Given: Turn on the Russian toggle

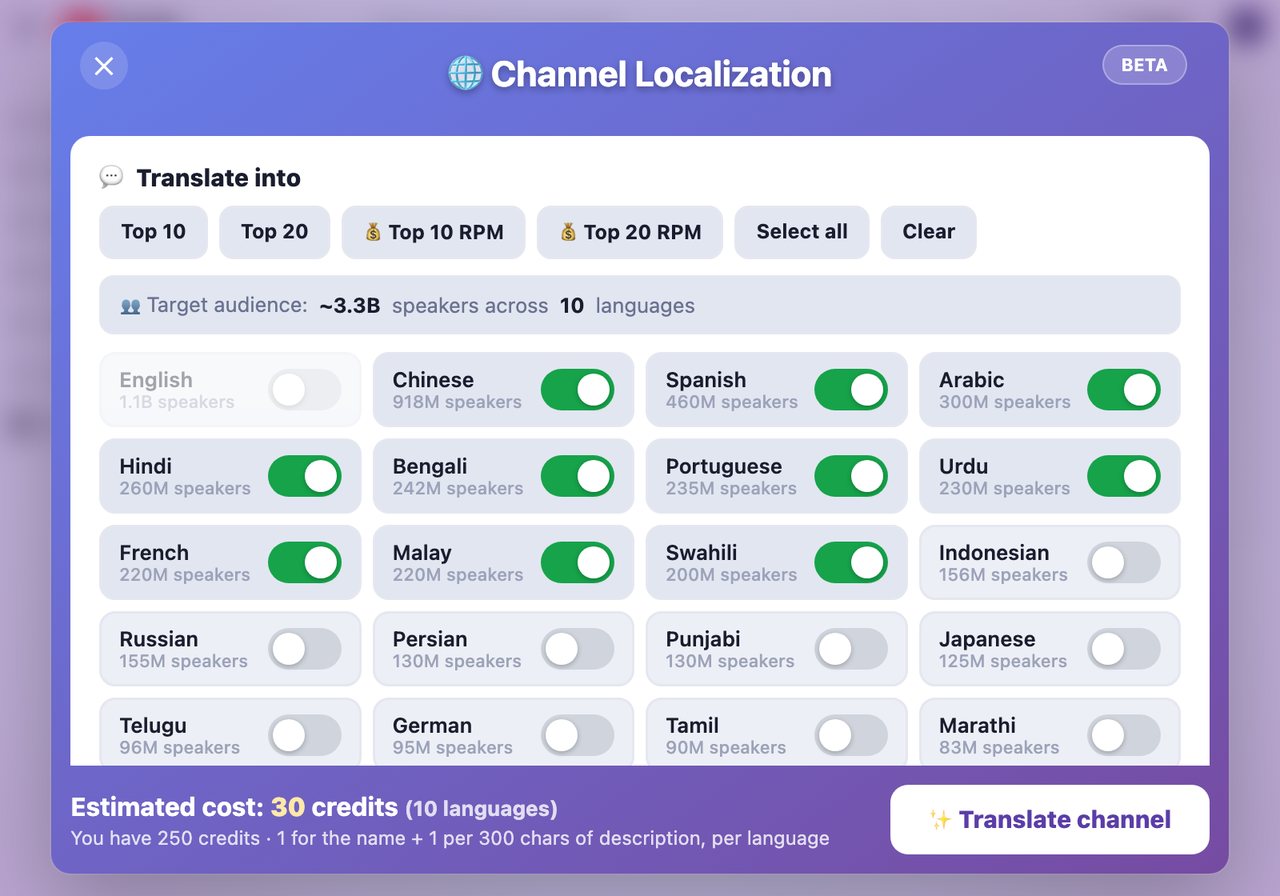Looking at the screenshot, I should pyautogui.click(x=304, y=649).
